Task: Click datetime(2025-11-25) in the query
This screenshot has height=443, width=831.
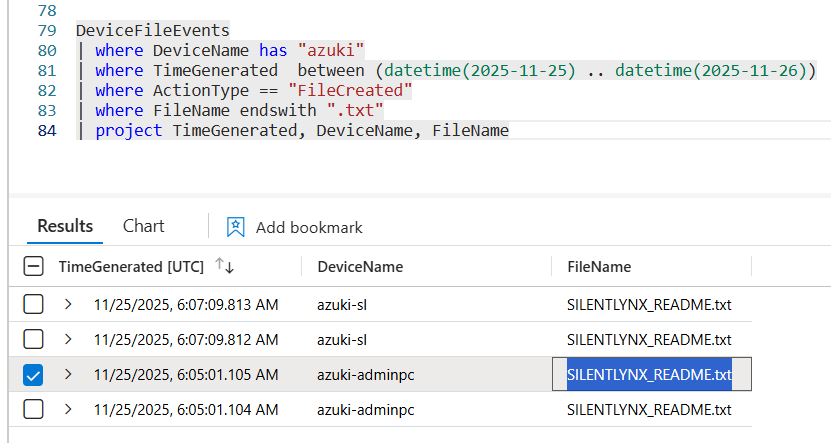Action: click(x=480, y=70)
